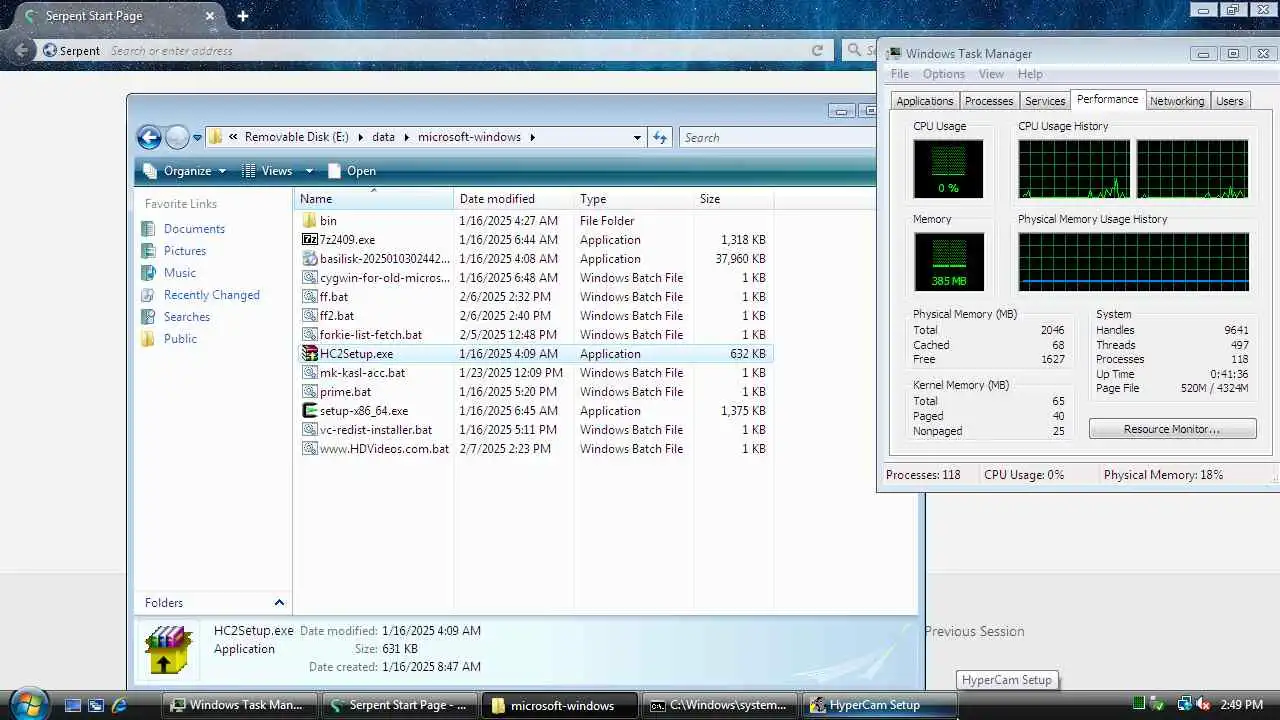Click the microsoft-windows breadcrumb segment
Screen dimensions: 1280x720
coord(469,137)
